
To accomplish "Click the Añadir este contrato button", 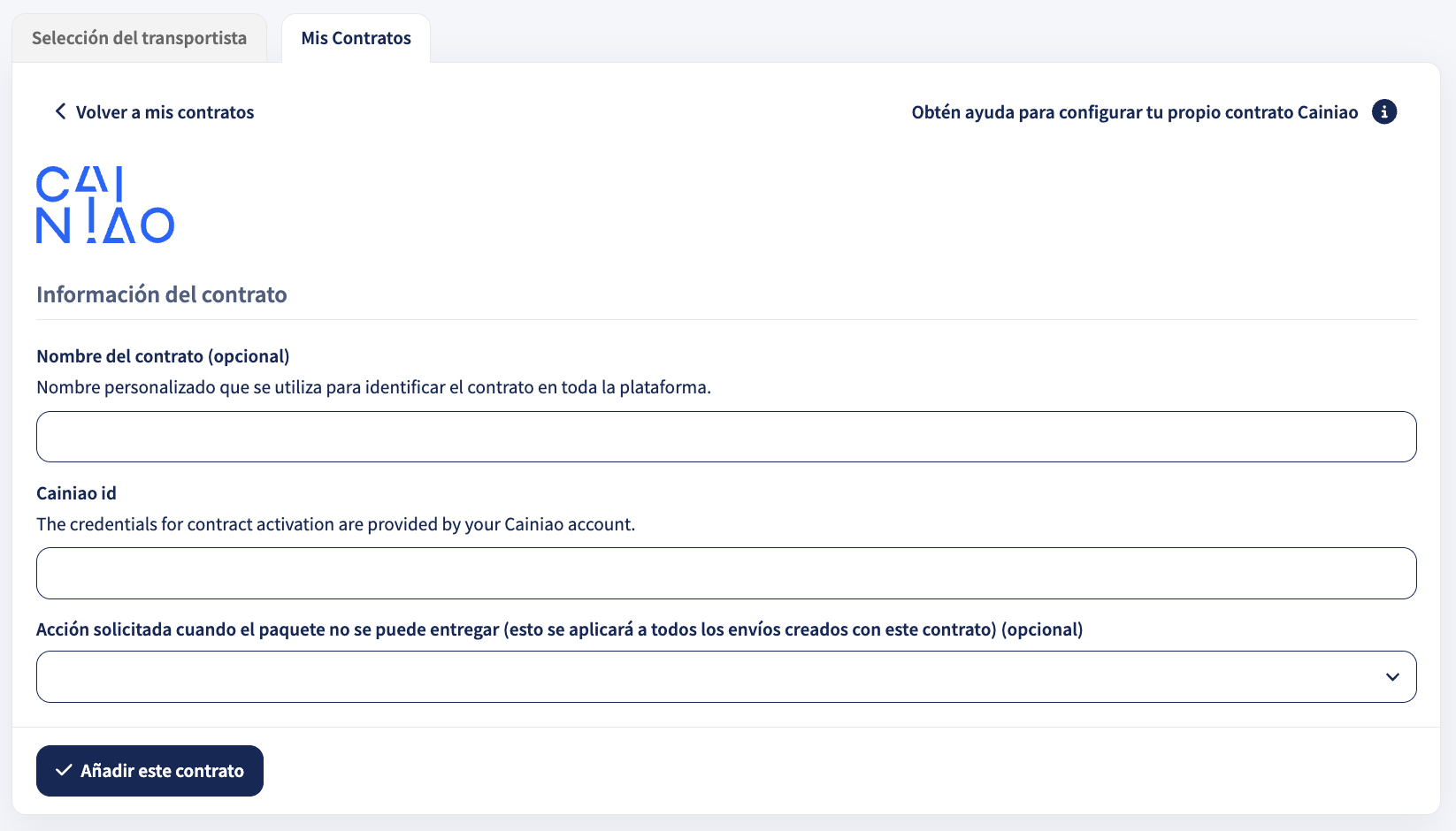I will (x=149, y=771).
